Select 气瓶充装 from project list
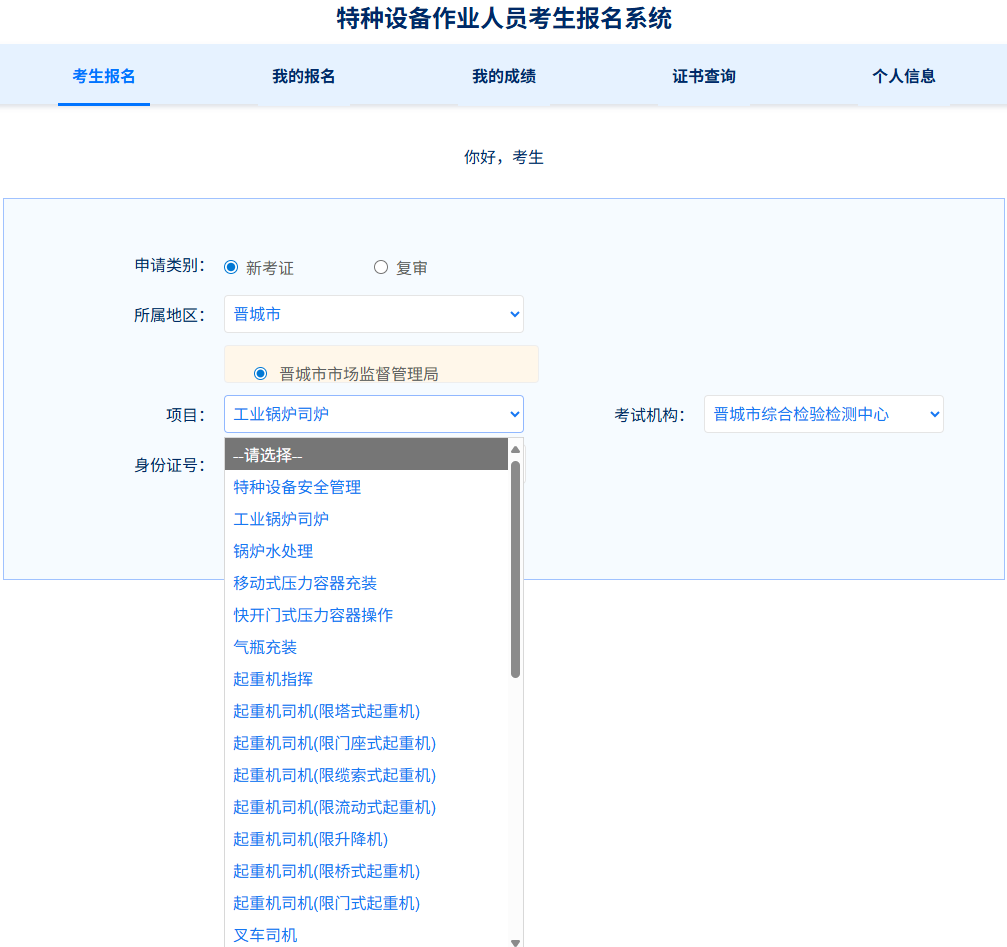The image size is (1007, 947). [x=265, y=647]
